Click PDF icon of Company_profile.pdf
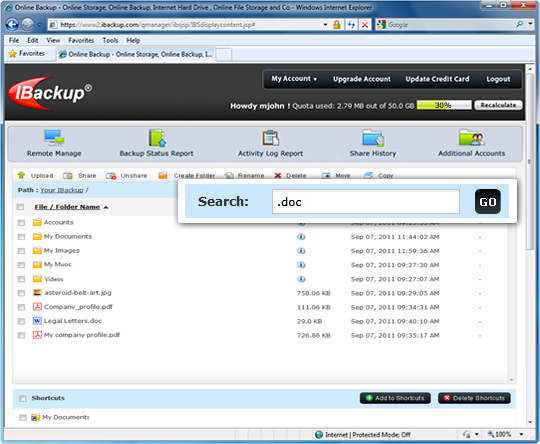This screenshot has width=540, height=444. 37,307
